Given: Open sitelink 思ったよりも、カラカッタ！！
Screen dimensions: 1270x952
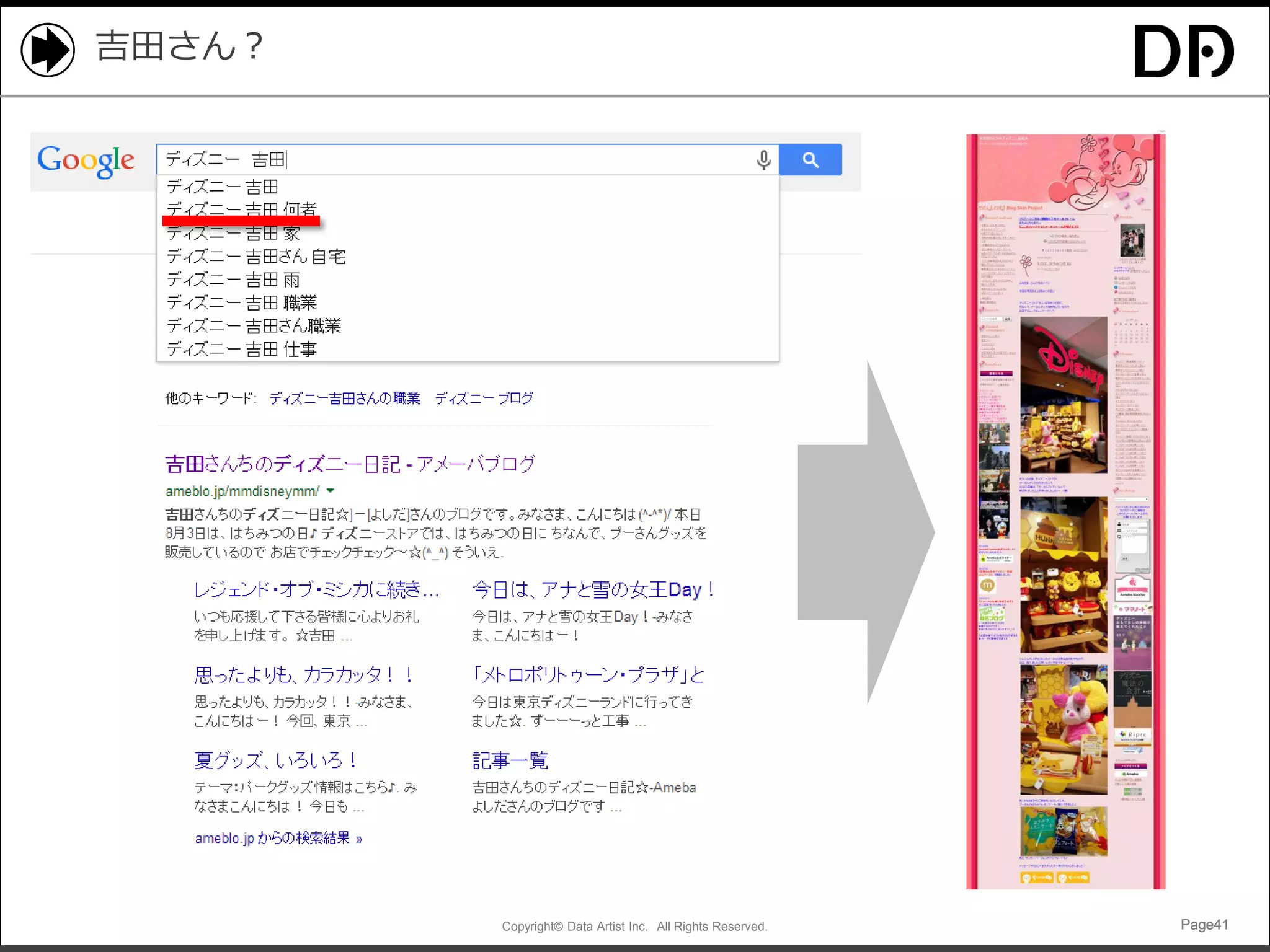Looking at the screenshot, I should point(304,675).
